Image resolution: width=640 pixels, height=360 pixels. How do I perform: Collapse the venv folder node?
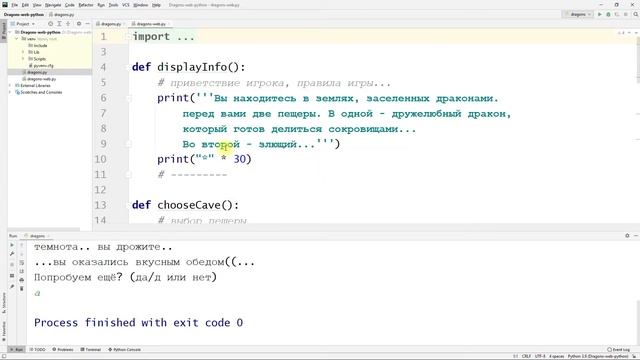(17, 39)
